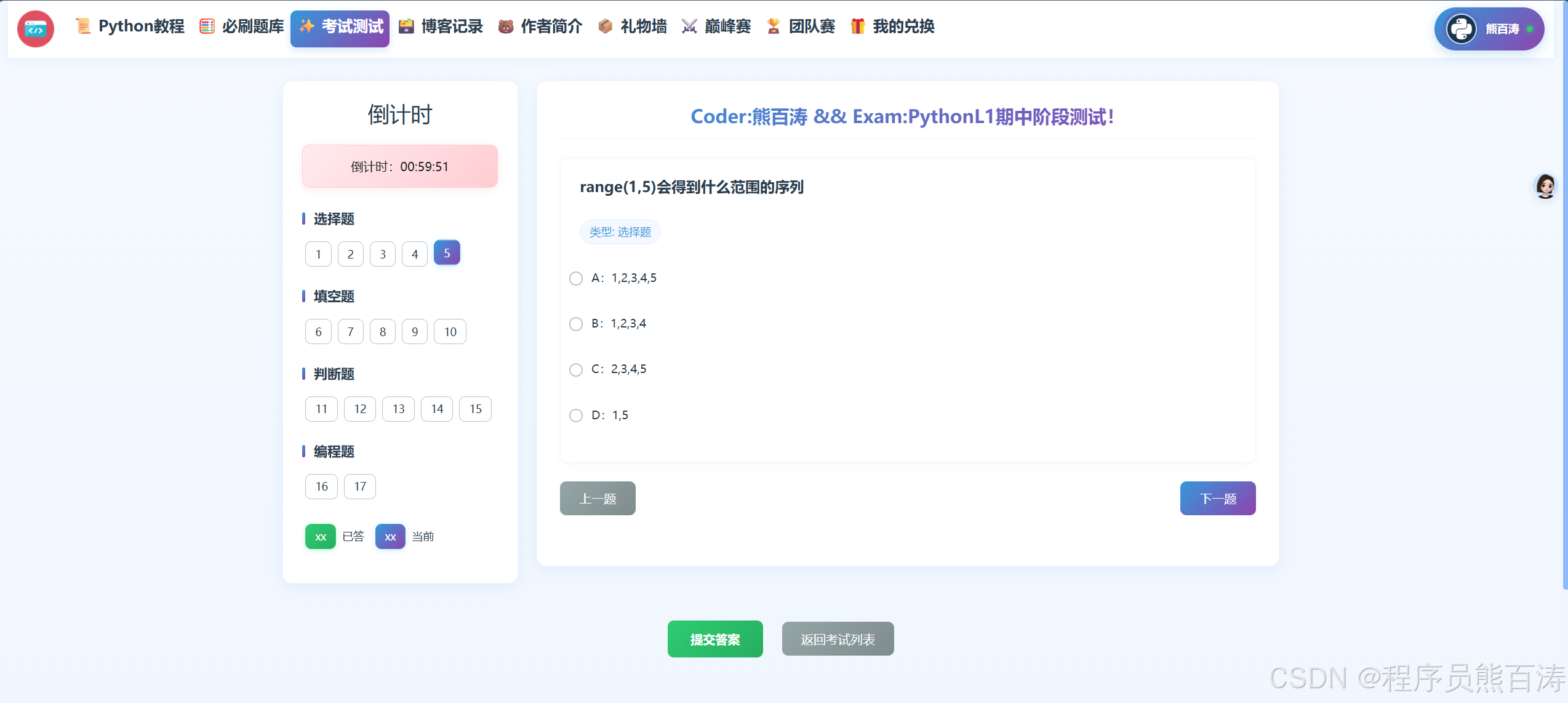
Task: Click the package icon beside 礼物墙
Action: tap(606, 26)
